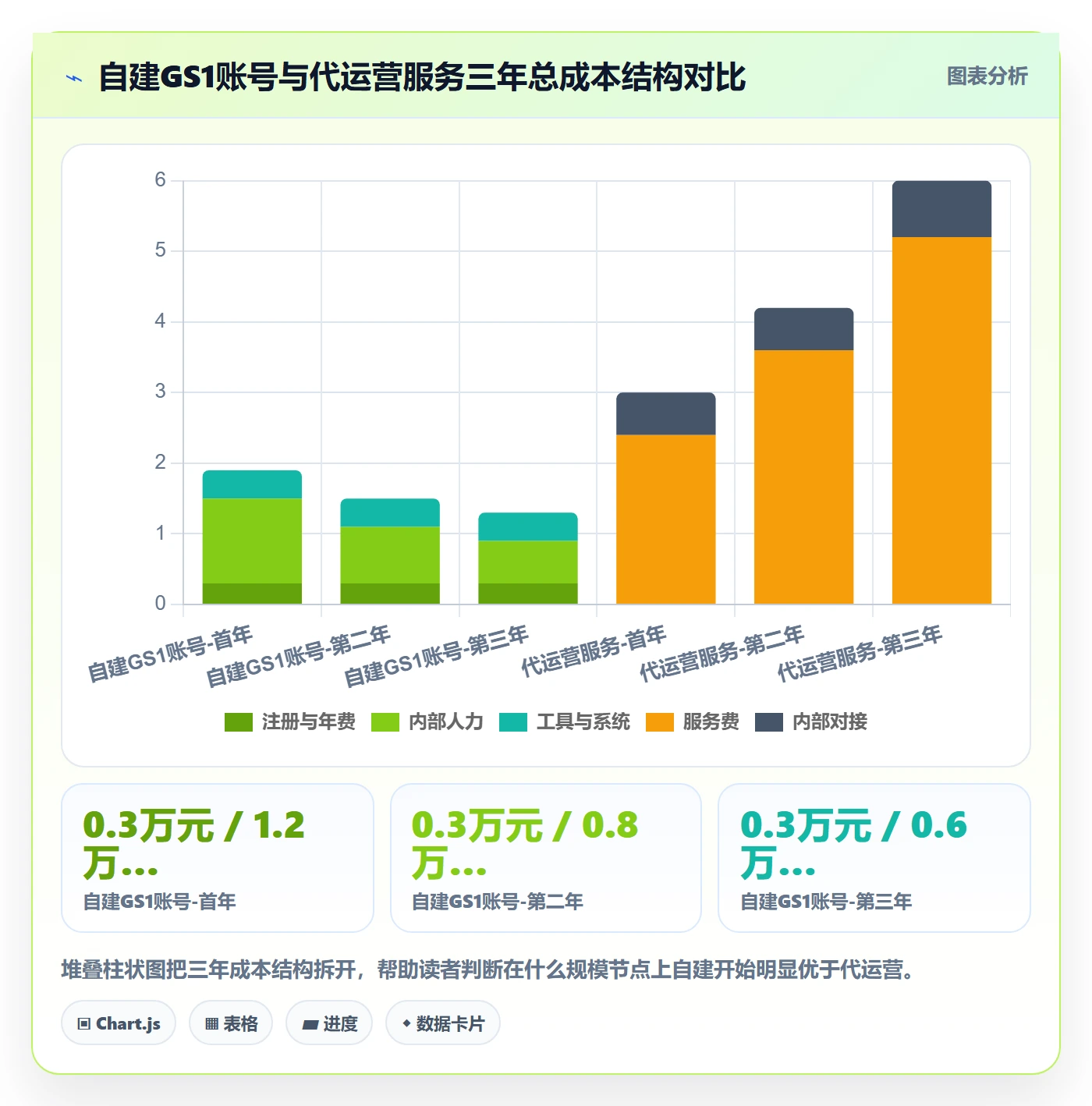This screenshot has width=1092, height=1106.
Task: Click the orange 服务费 segment of 代运营服务-第三年 bar
Action: (942, 420)
